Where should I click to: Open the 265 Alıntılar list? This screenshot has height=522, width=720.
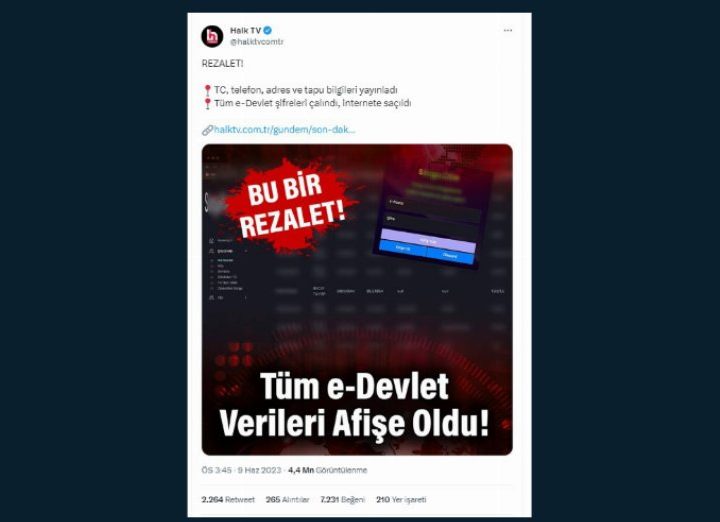pos(287,500)
